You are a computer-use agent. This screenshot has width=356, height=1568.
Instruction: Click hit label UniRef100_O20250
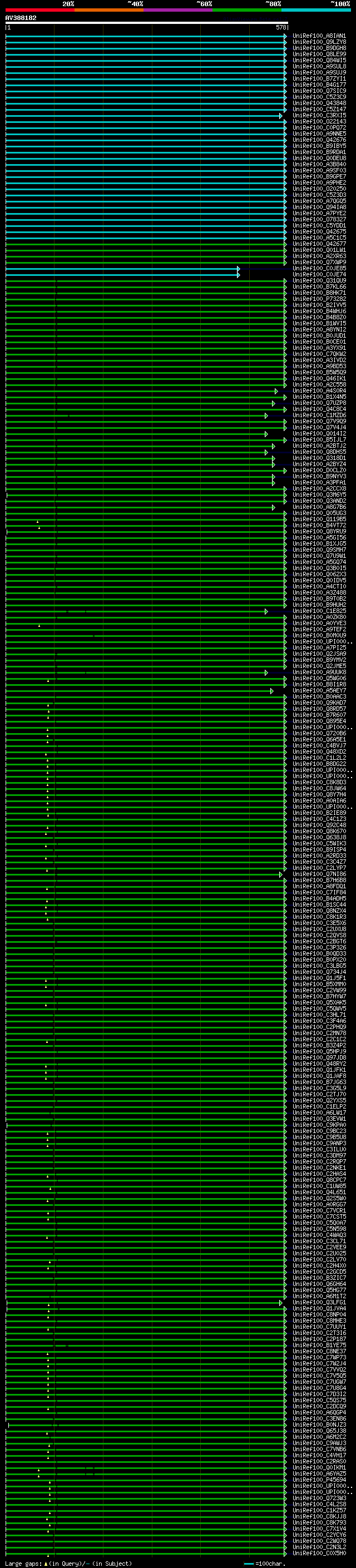(x=319, y=189)
